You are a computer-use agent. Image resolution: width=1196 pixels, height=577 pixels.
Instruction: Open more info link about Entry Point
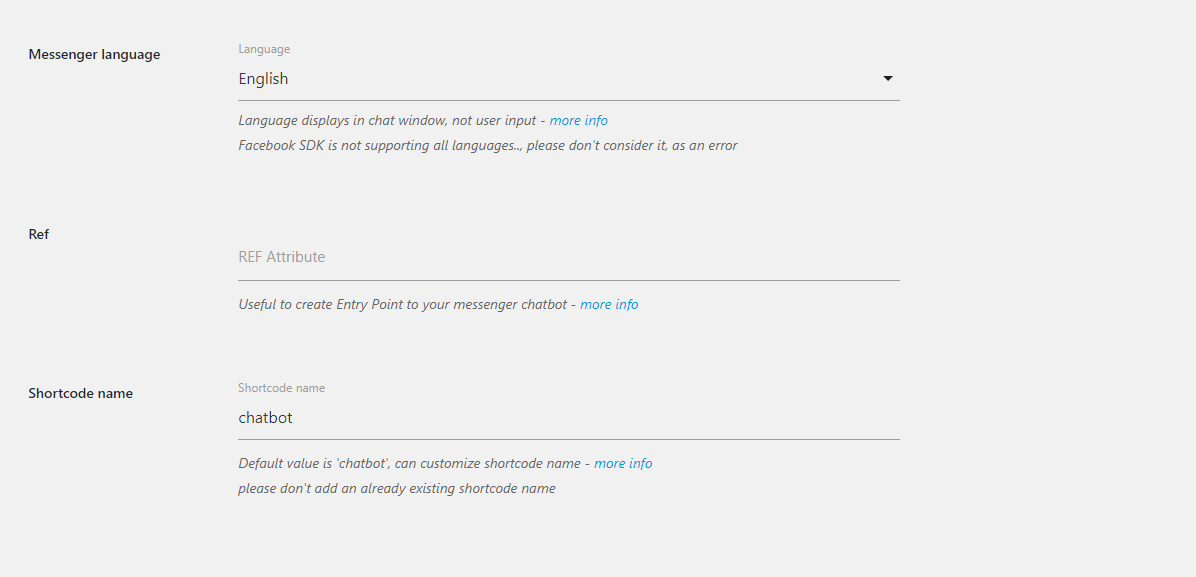tap(609, 305)
